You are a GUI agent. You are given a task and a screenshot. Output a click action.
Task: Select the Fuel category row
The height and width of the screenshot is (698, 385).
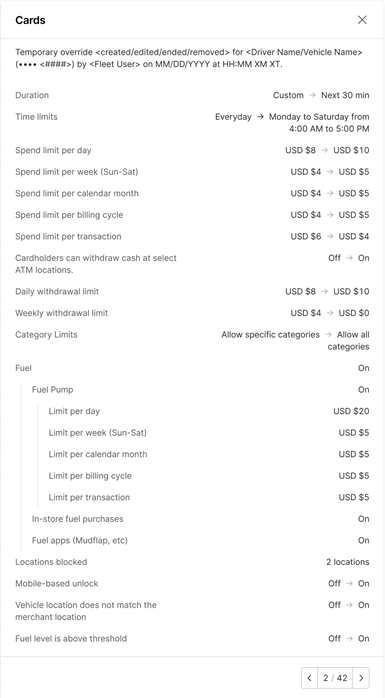[192, 368]
